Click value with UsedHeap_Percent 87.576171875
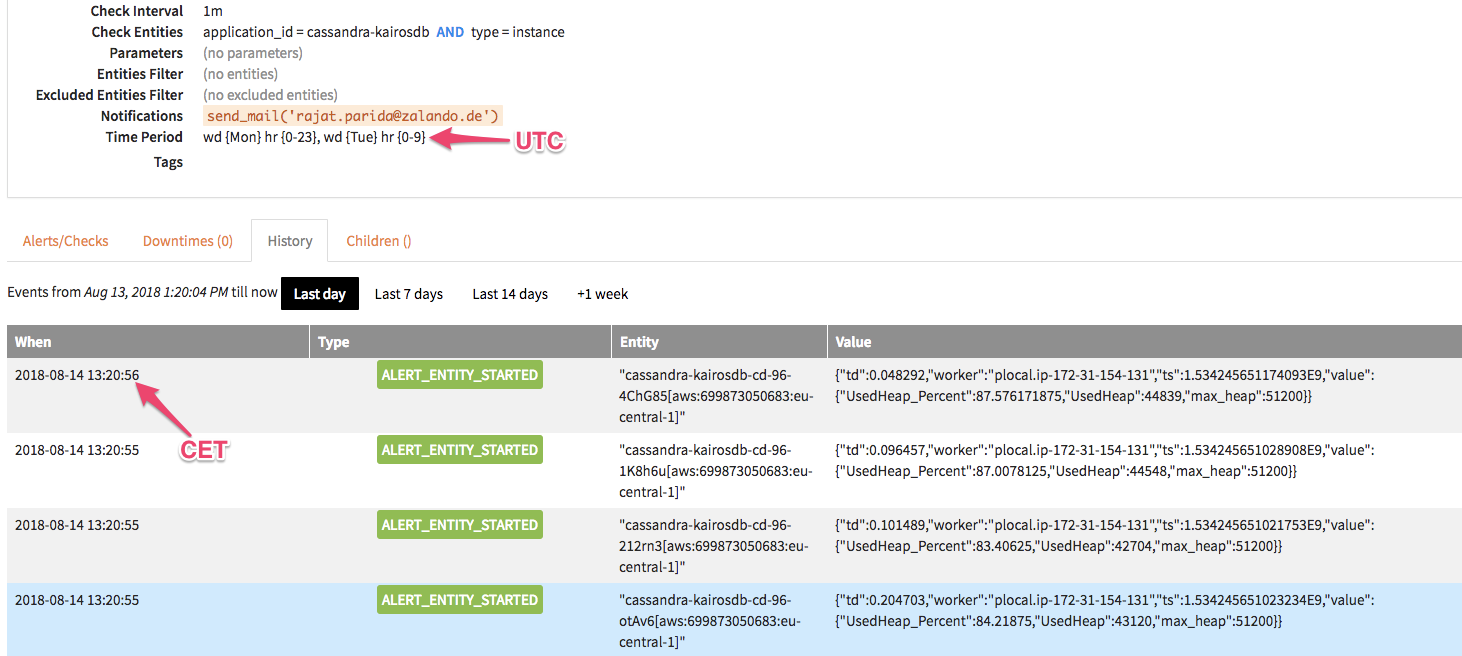1462x656 pixels. point(1104,386)
